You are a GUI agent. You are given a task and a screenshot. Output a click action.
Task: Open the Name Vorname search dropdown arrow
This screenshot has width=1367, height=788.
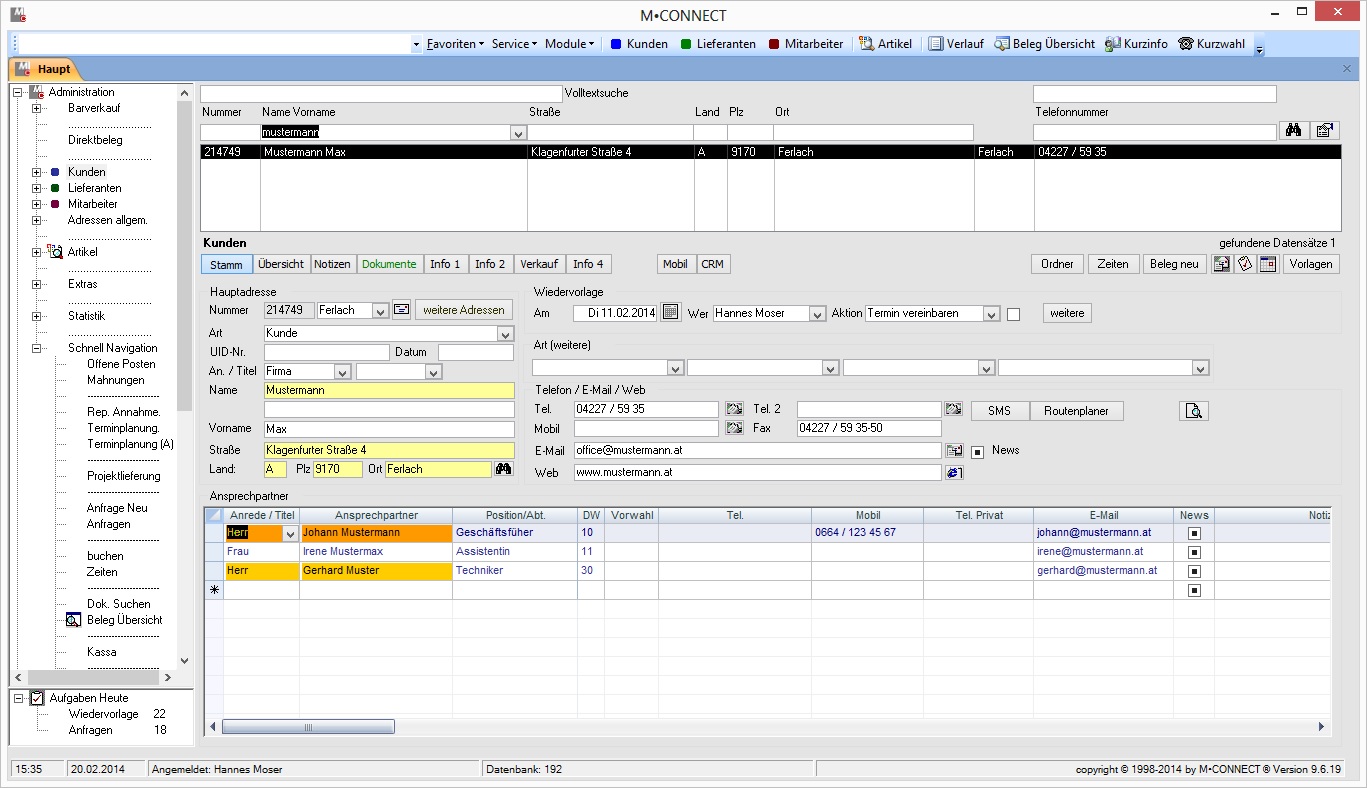tap(518, 132)
